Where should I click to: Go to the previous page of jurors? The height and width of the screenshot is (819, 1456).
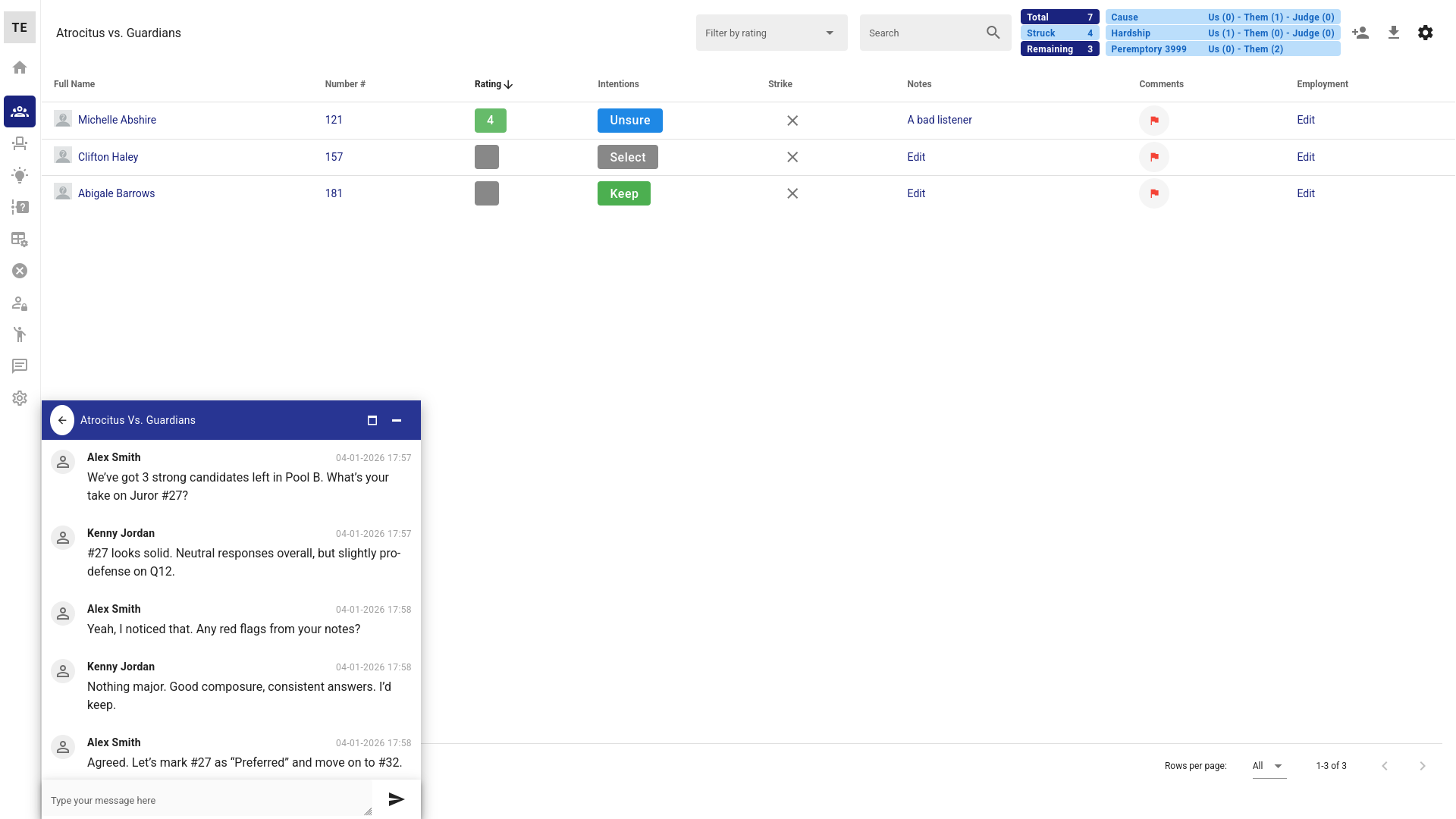[1385, 766]
